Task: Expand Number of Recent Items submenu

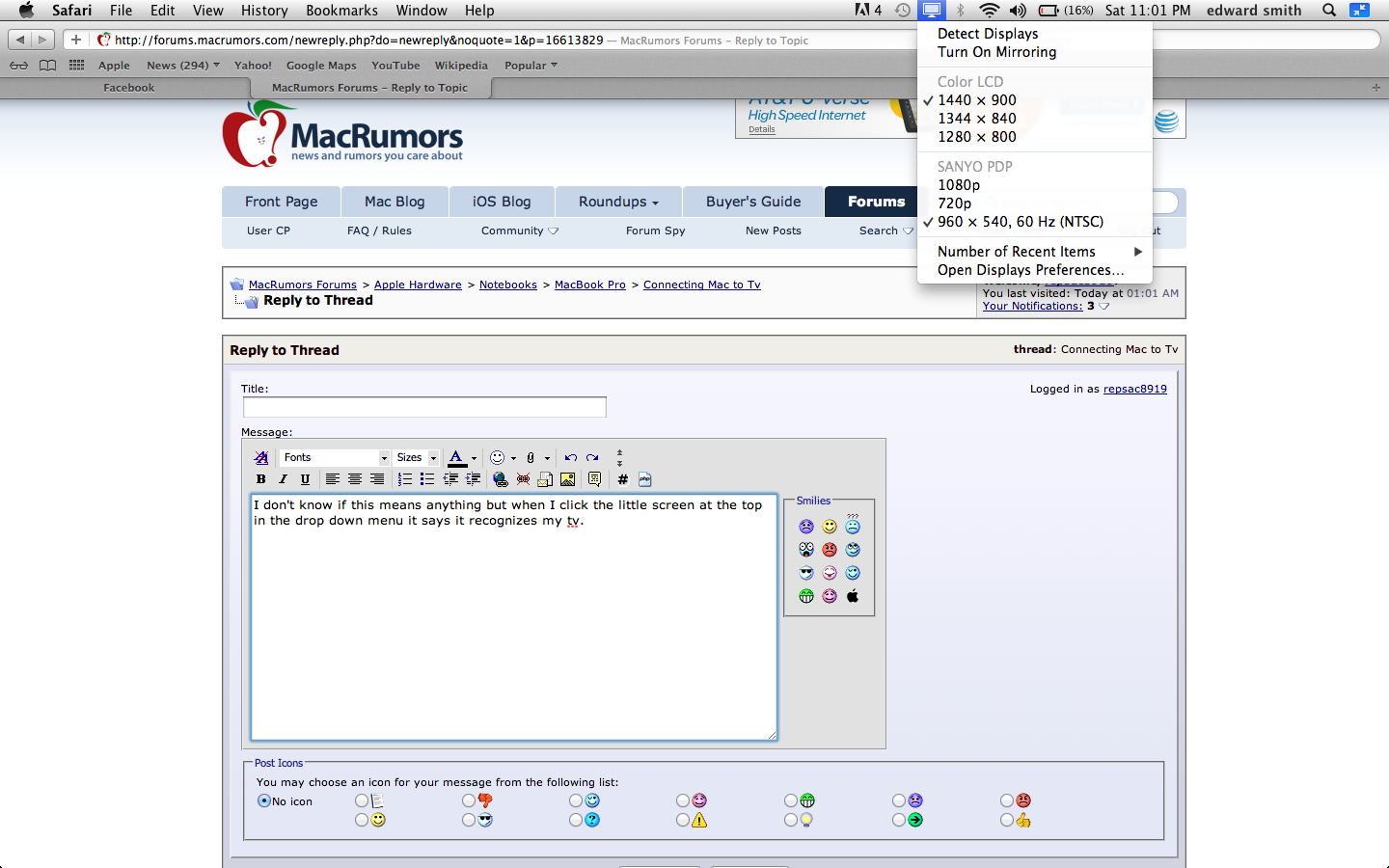Action: pyautogui.click(x=1035, y=252)
